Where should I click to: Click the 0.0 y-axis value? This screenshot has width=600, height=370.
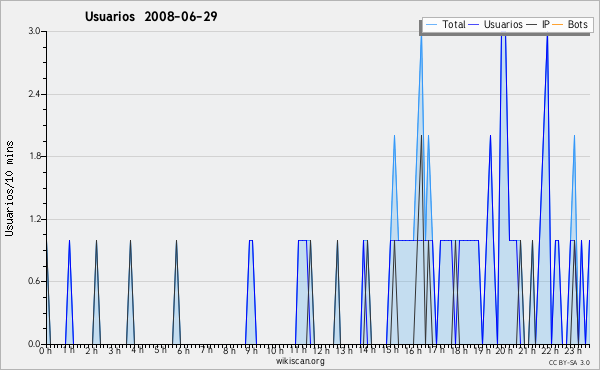tap(34, 344)
